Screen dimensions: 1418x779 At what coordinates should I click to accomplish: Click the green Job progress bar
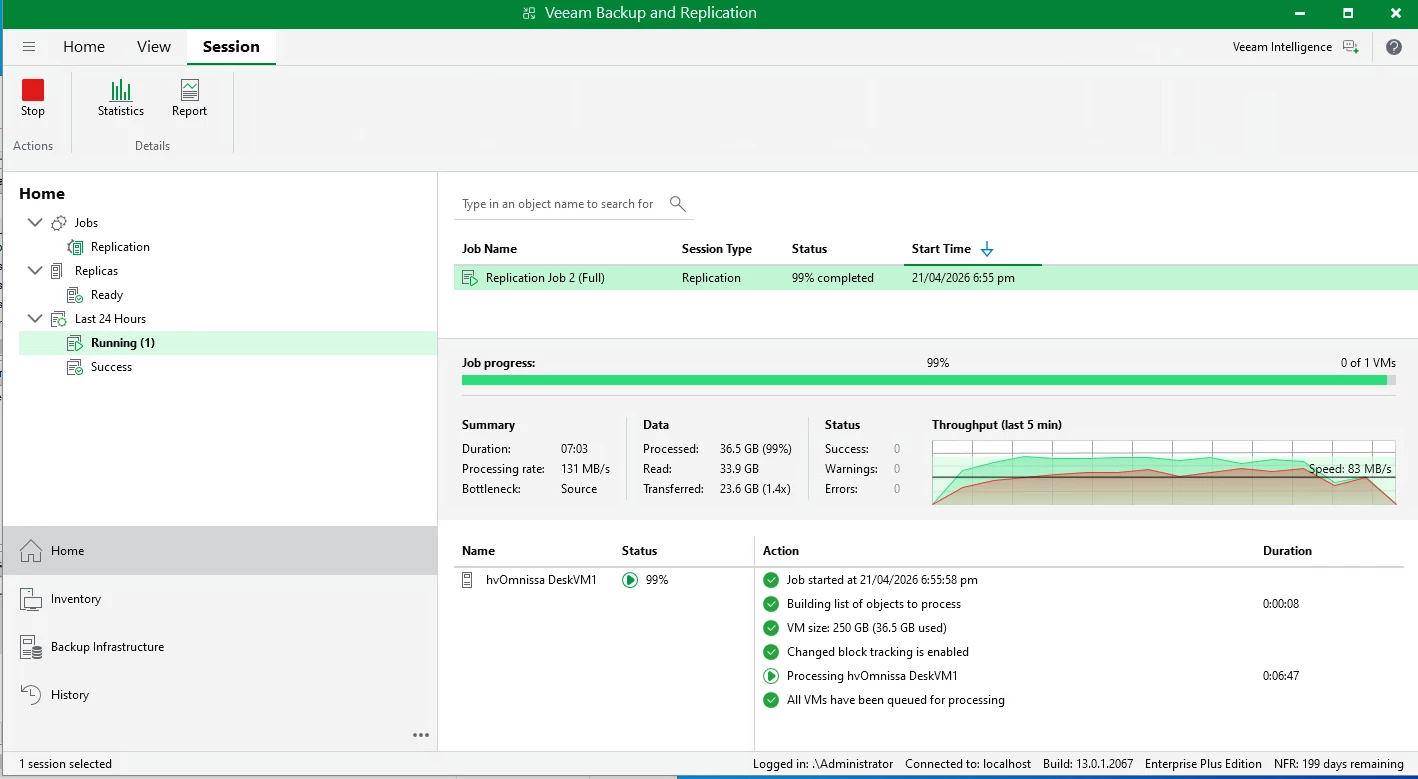click(x=924, y=380)
